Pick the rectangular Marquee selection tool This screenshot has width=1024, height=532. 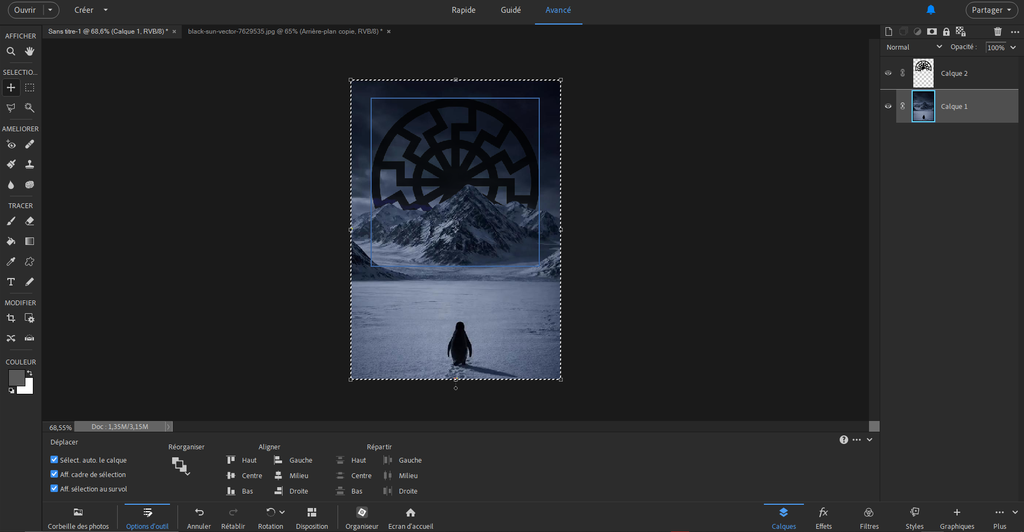coord(30,88)
